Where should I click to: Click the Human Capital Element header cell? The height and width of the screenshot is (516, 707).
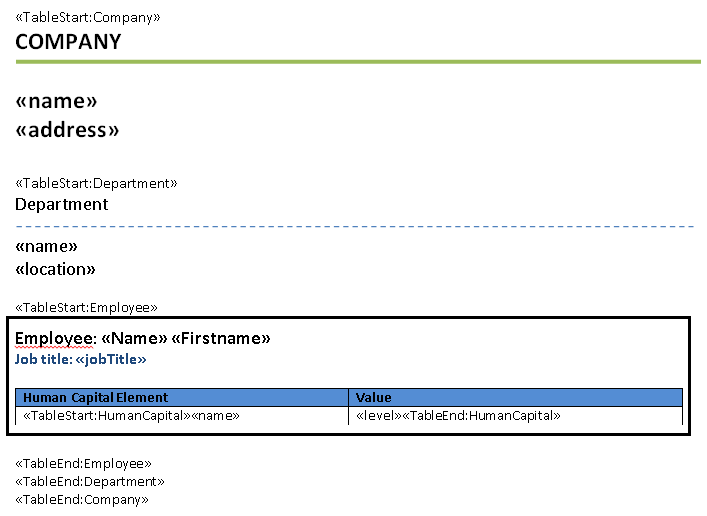coord(96,397)
